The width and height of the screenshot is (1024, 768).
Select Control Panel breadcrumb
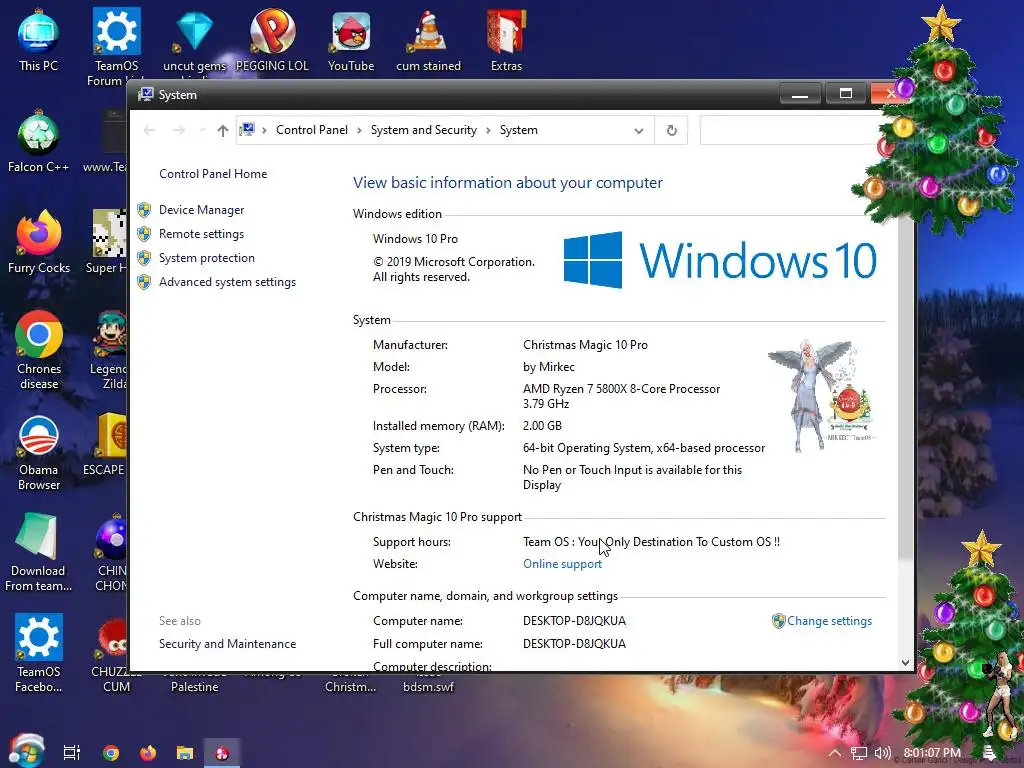pos(312,130)
